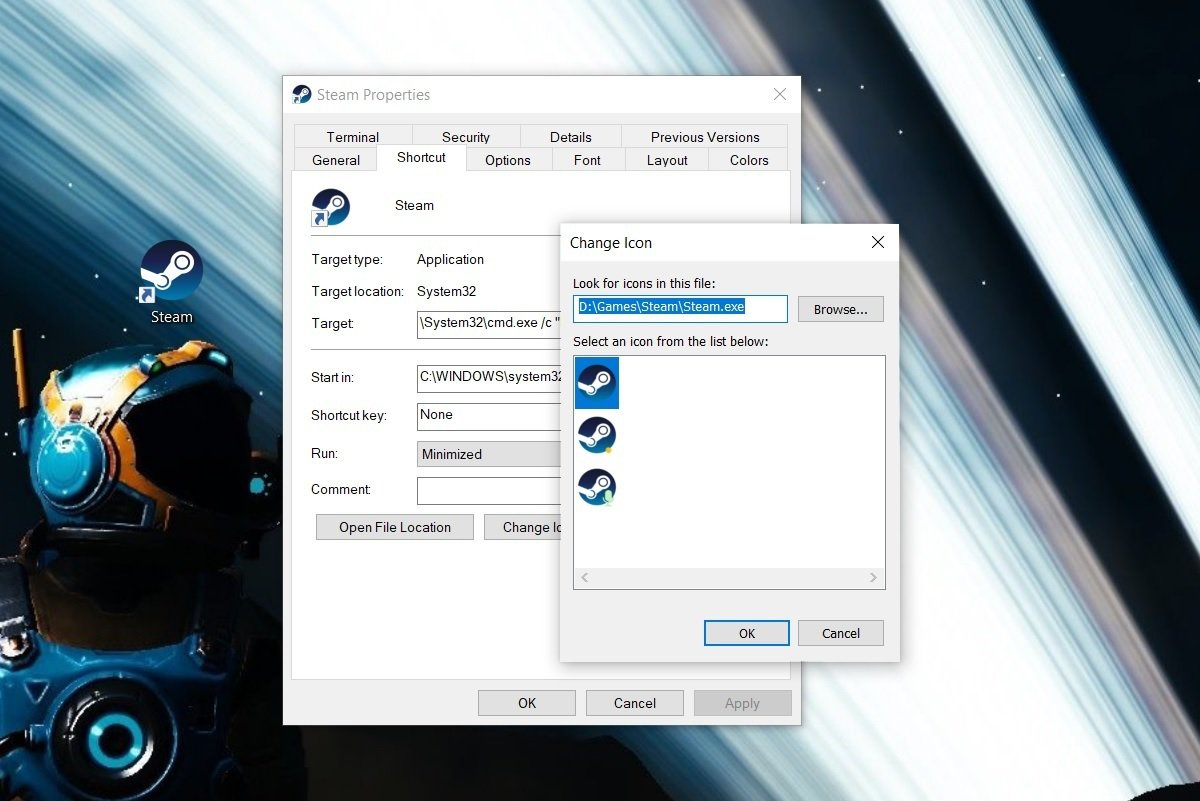Switch to the Terminal tab
Screen dimensions: 1200x801
point(352,137)
